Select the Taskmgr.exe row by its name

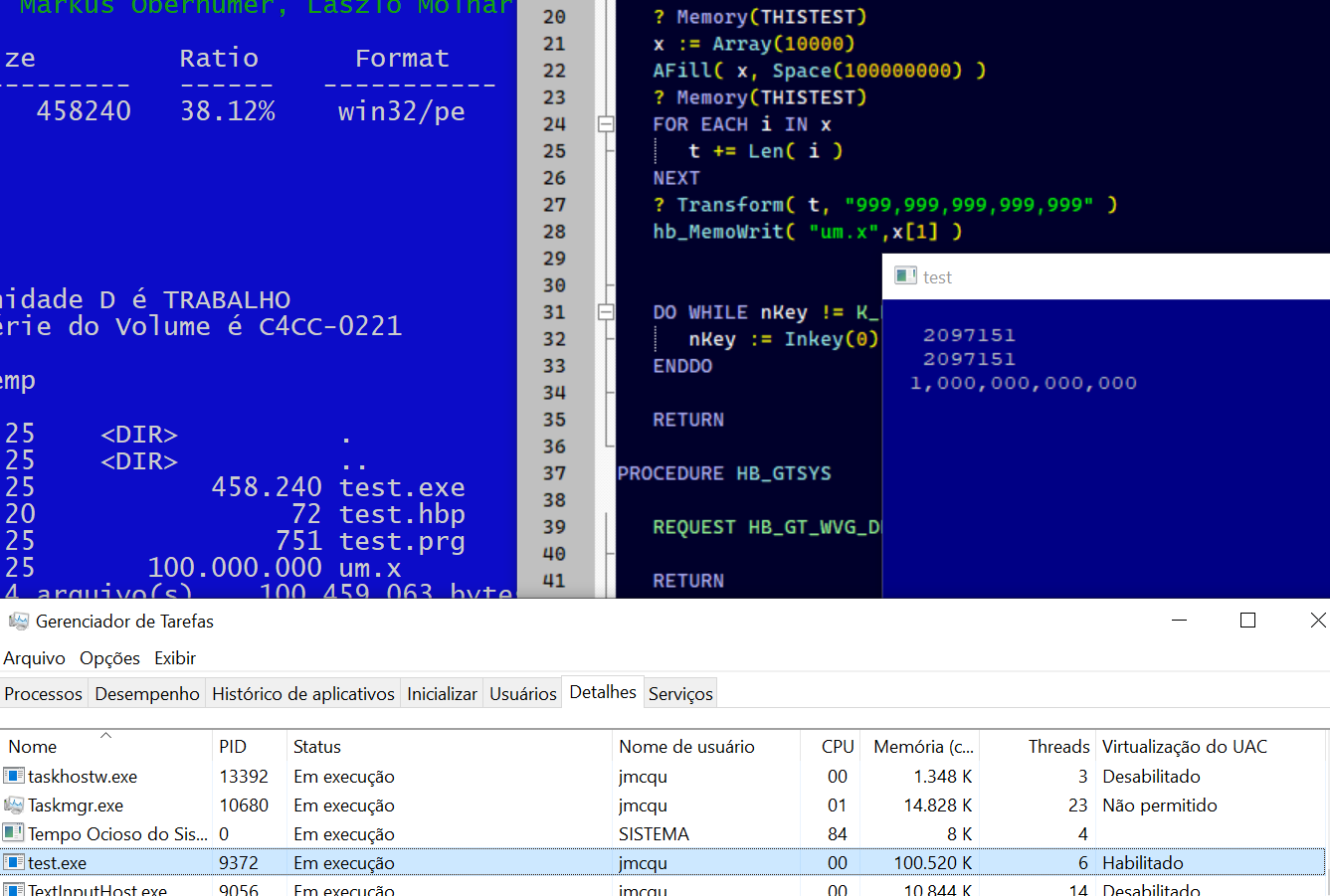[x=76, y=806]
